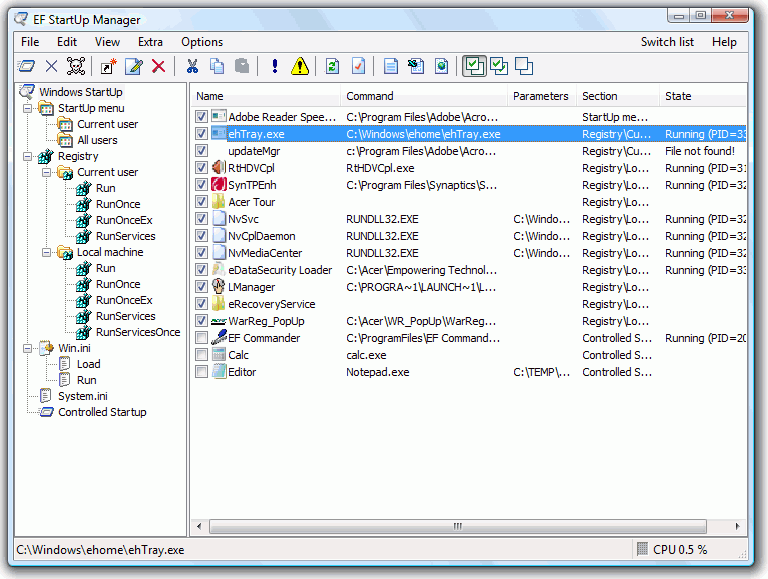The height and width of the screenshot is (579, 768).
Task: Click the thin X icon beside the skull
Action: (x=51, y=66)
